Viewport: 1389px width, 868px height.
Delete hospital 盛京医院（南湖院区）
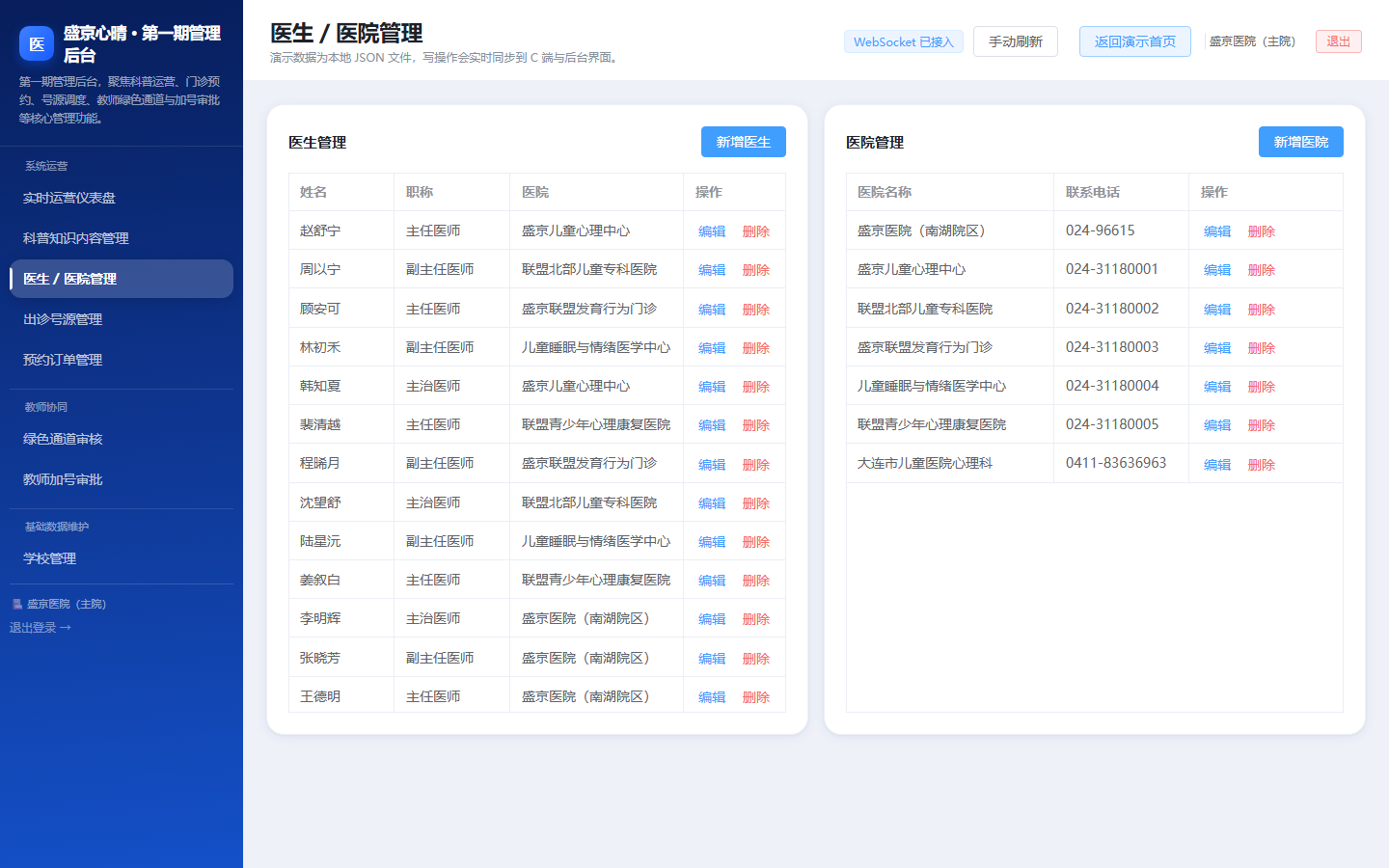(1262, 231)
